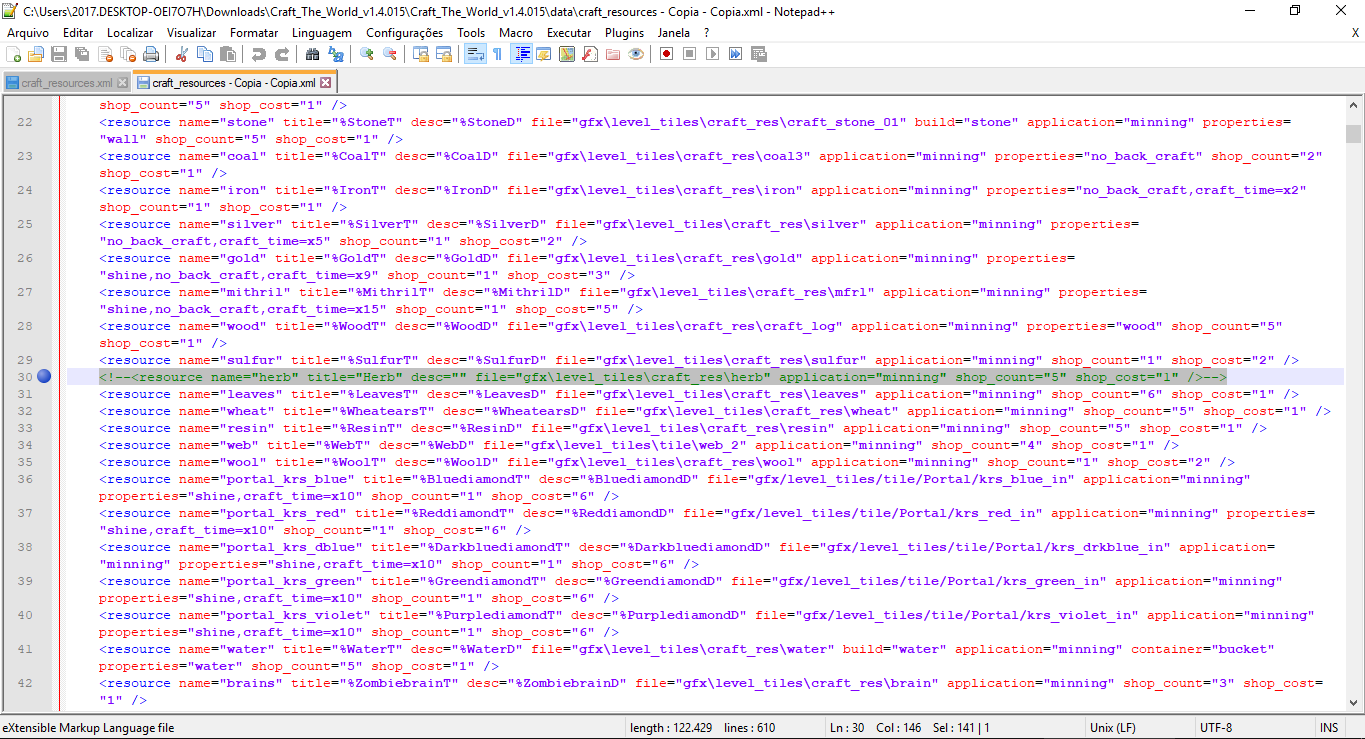The image size is (1365, 739).
Task: Create a new document with the New icon
Action: 13,54
